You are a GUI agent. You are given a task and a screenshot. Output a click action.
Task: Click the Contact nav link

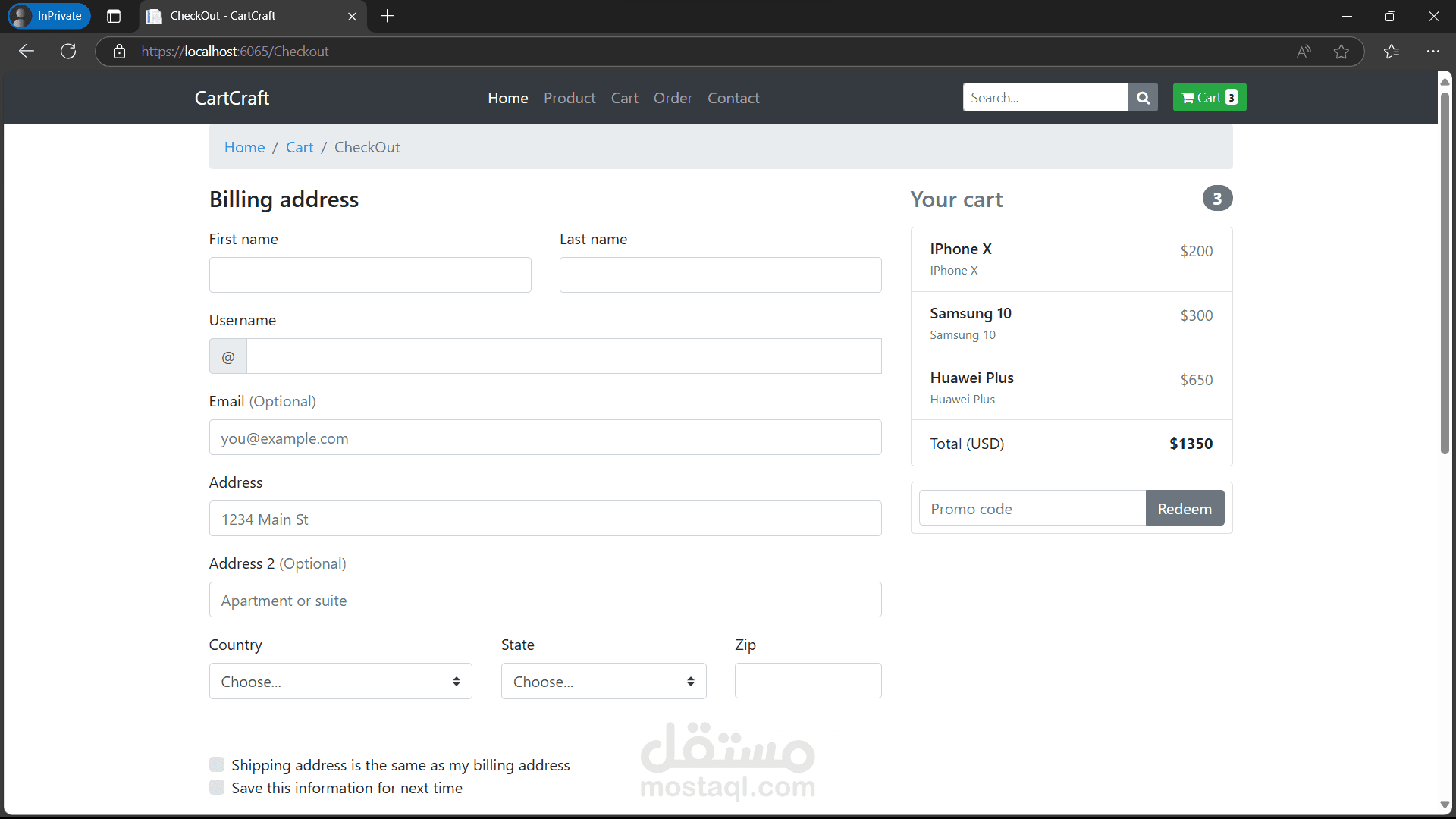coord(733,98)
